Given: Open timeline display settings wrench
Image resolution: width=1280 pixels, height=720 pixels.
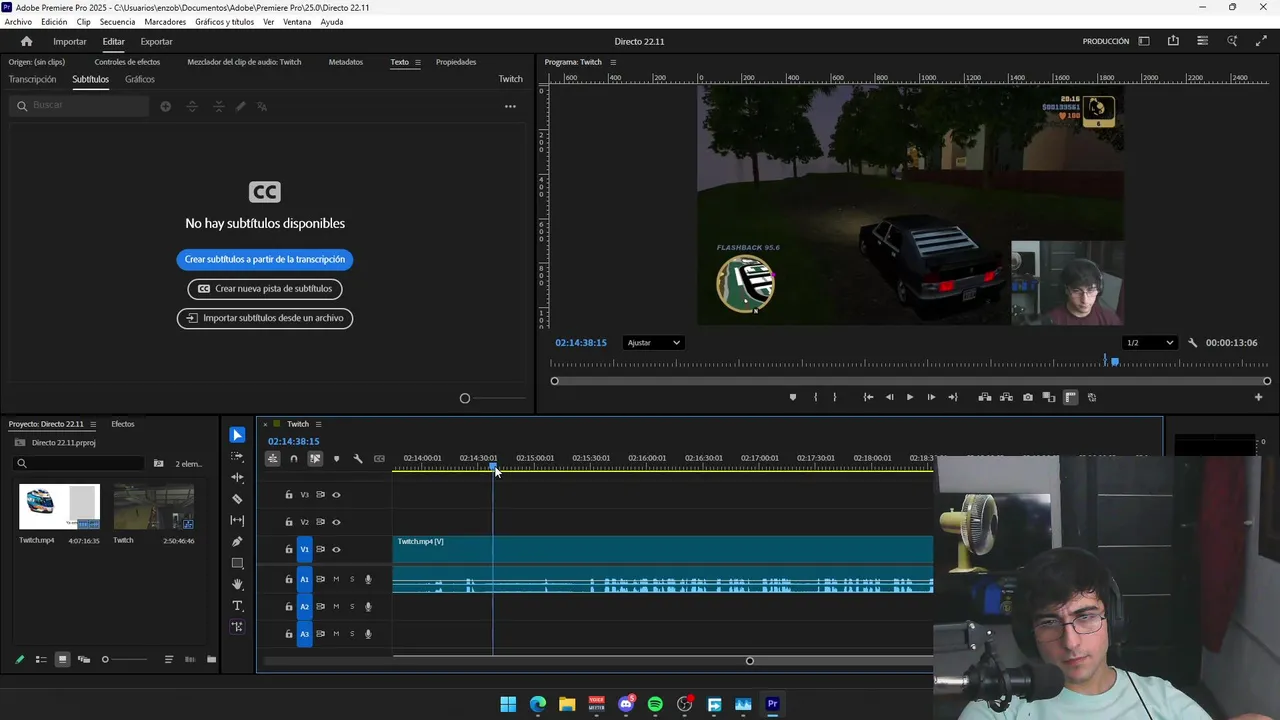Looking at the screenshot, I should tap(358, 459).
